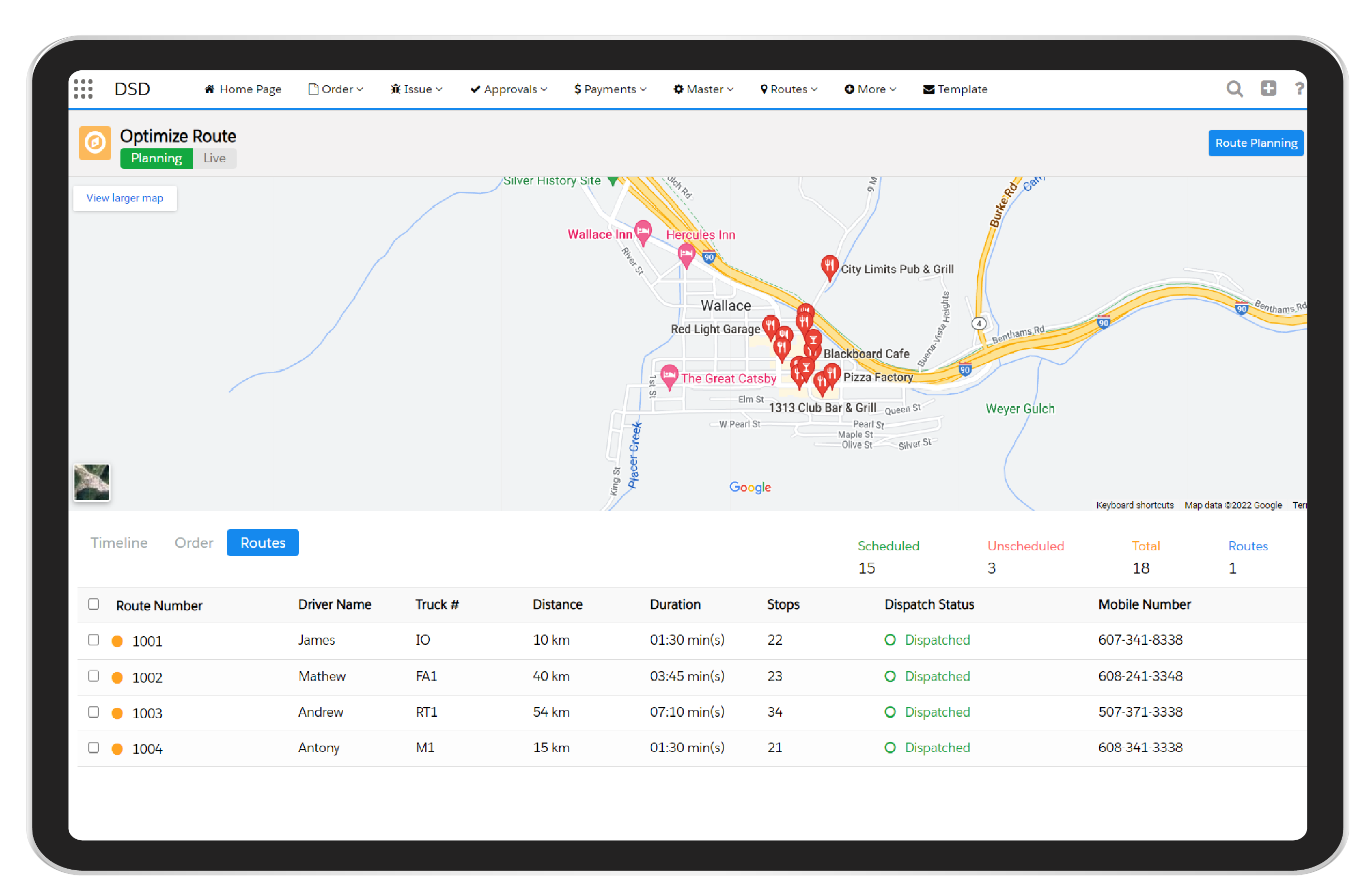The height and width of the screenshot is (896, 1370).
Task: Check the box for route 1002
Action: click(x=93, y=675)
